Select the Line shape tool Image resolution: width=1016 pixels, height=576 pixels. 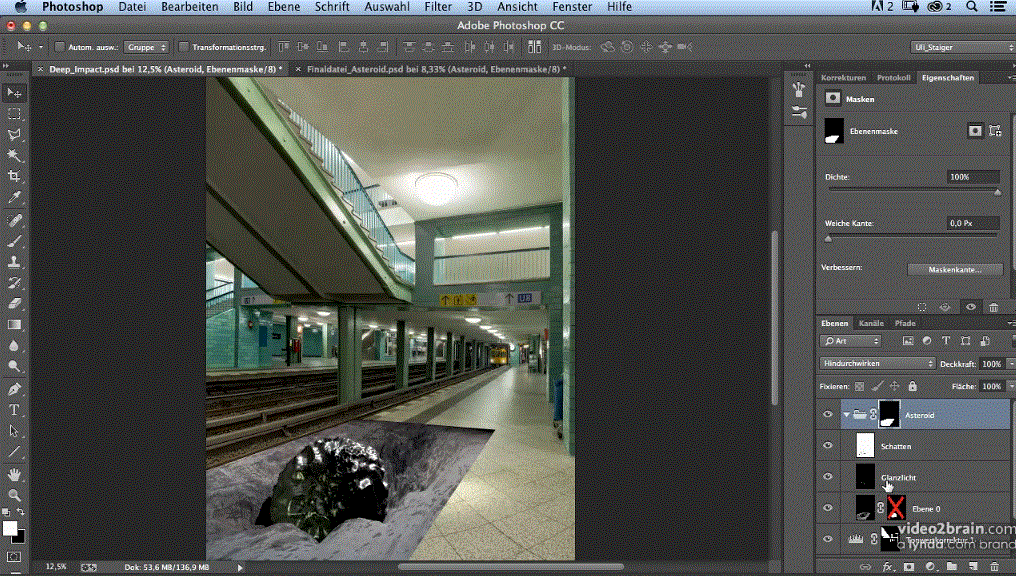[x=14, y=452]
